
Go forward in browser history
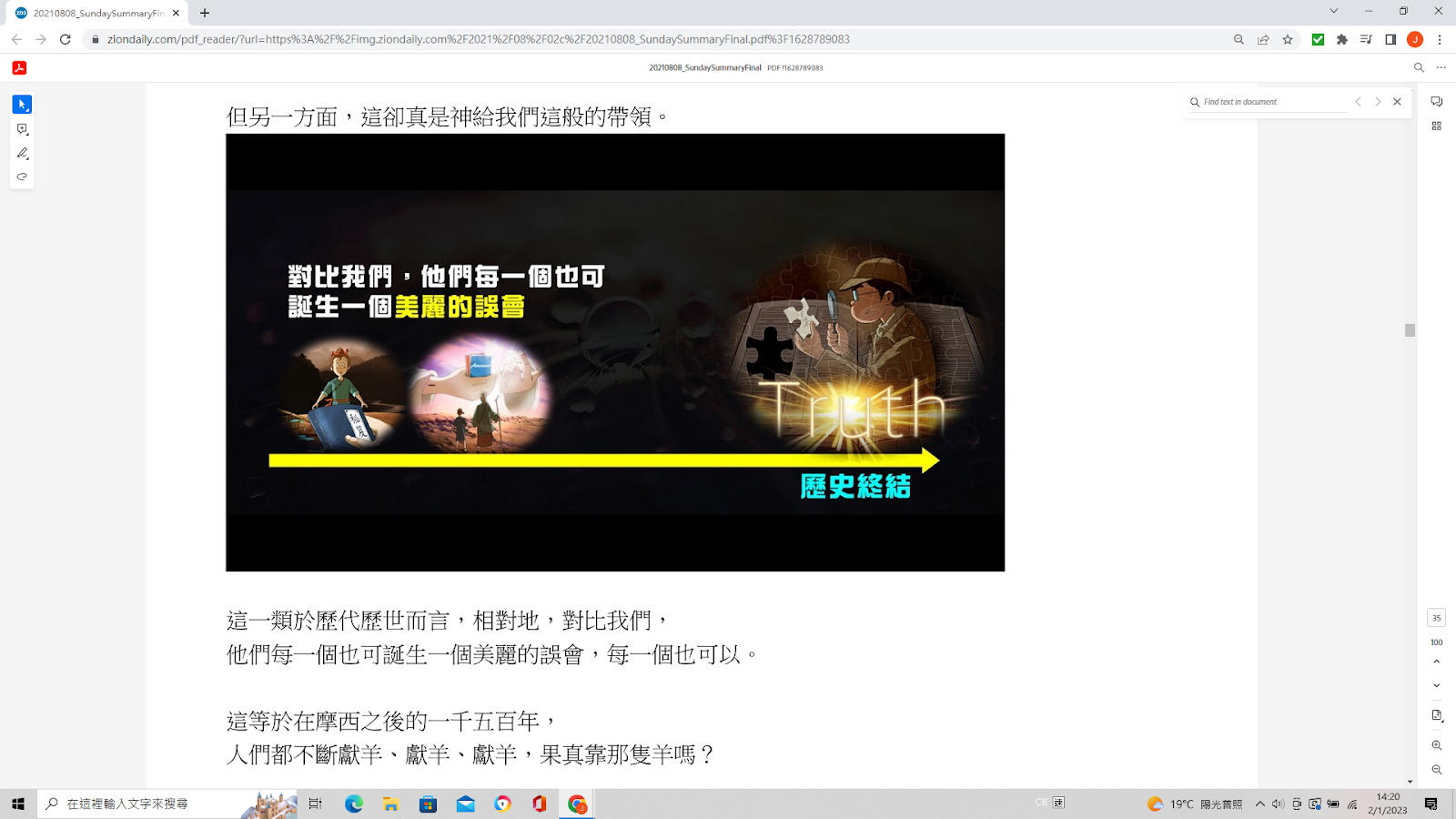coord(41,39)
